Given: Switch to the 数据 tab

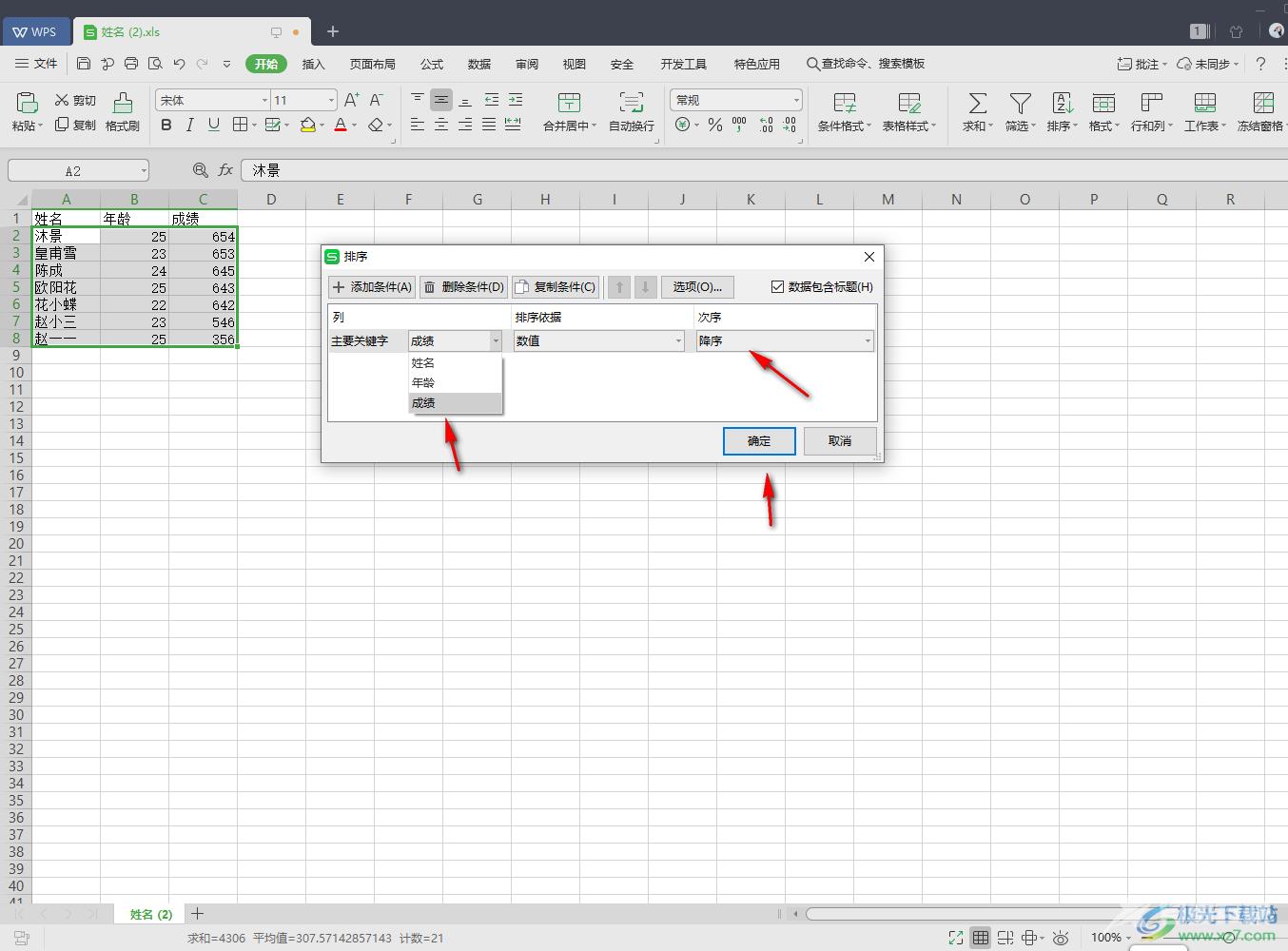Looking at the screenshot, I should 479,64.
